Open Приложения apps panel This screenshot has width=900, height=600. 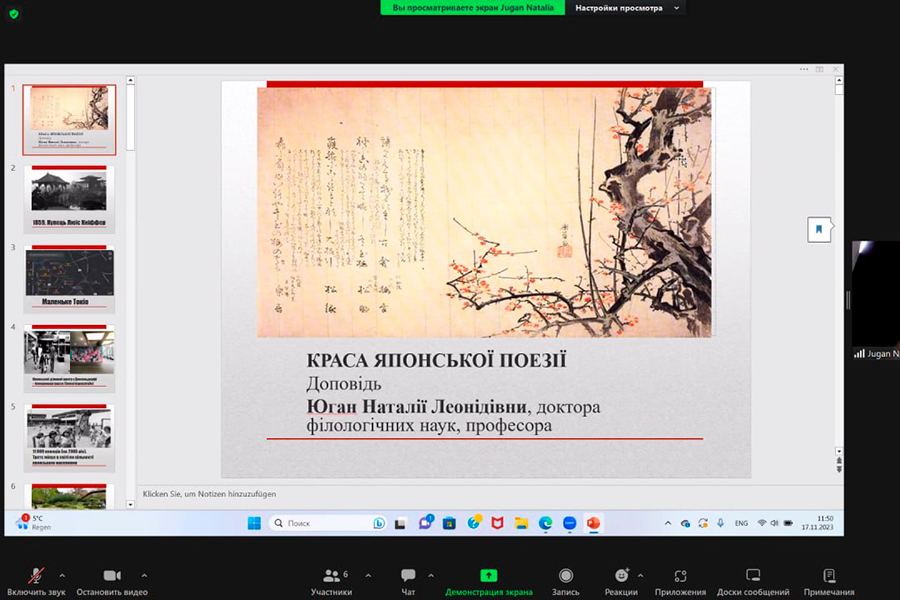[x=680, y=580]
